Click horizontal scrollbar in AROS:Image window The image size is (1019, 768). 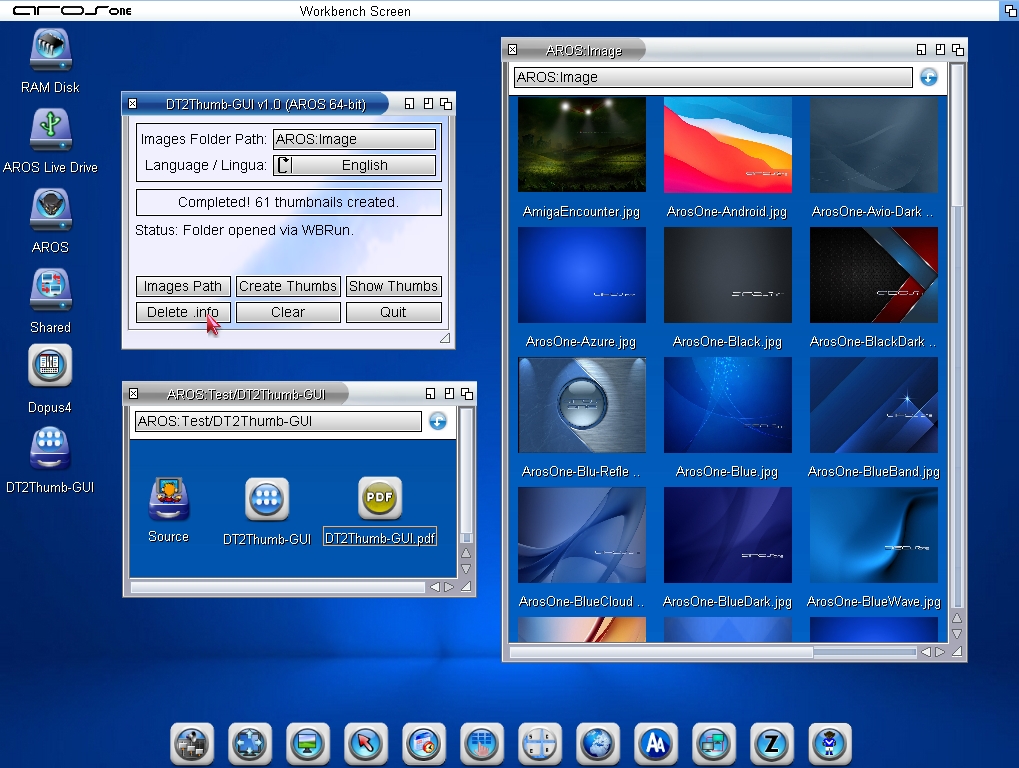(714, 652)
